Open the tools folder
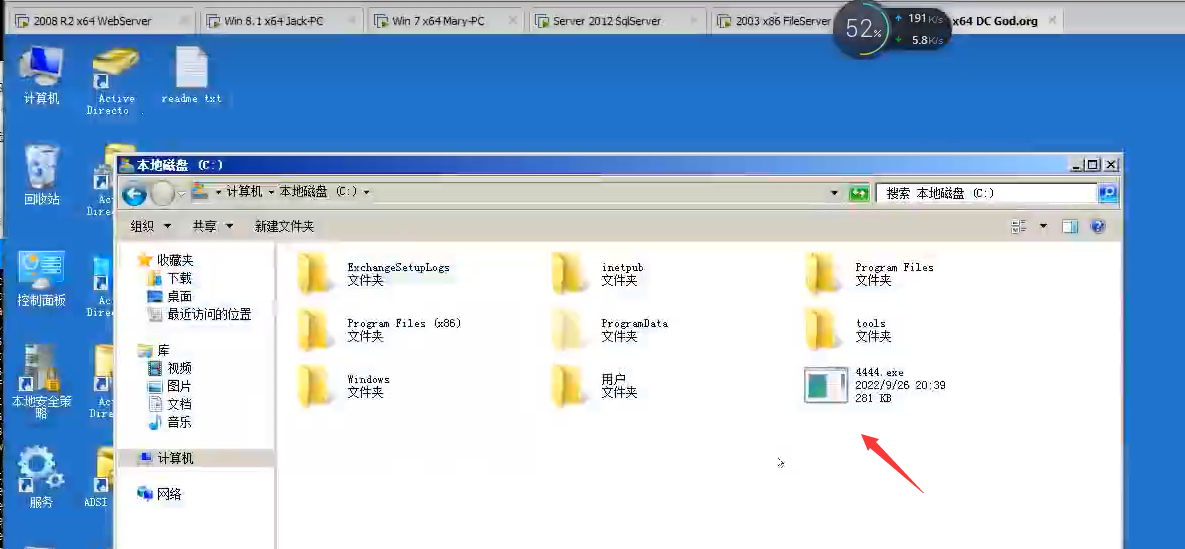The height and width of the screenshot is (549, 1185). 822,329
